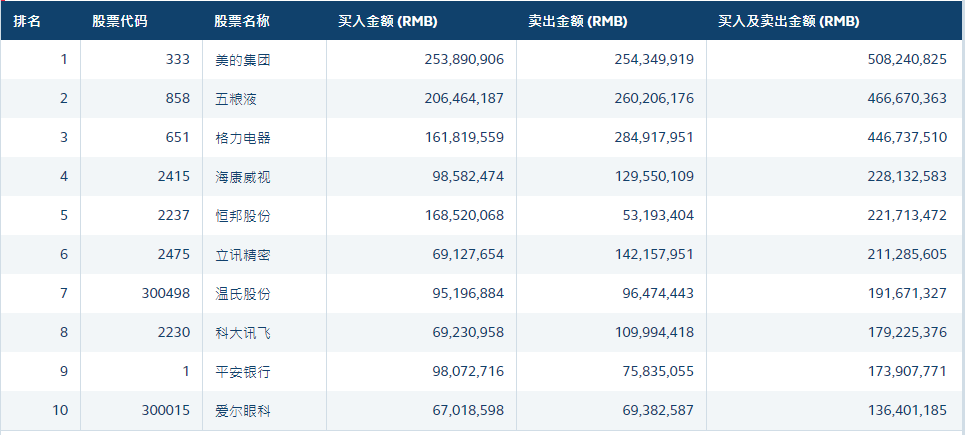The height and width of the screenshot is (435, 965).
Task: Click total amount 136,401,185
Action: click(x=907, y=410)
